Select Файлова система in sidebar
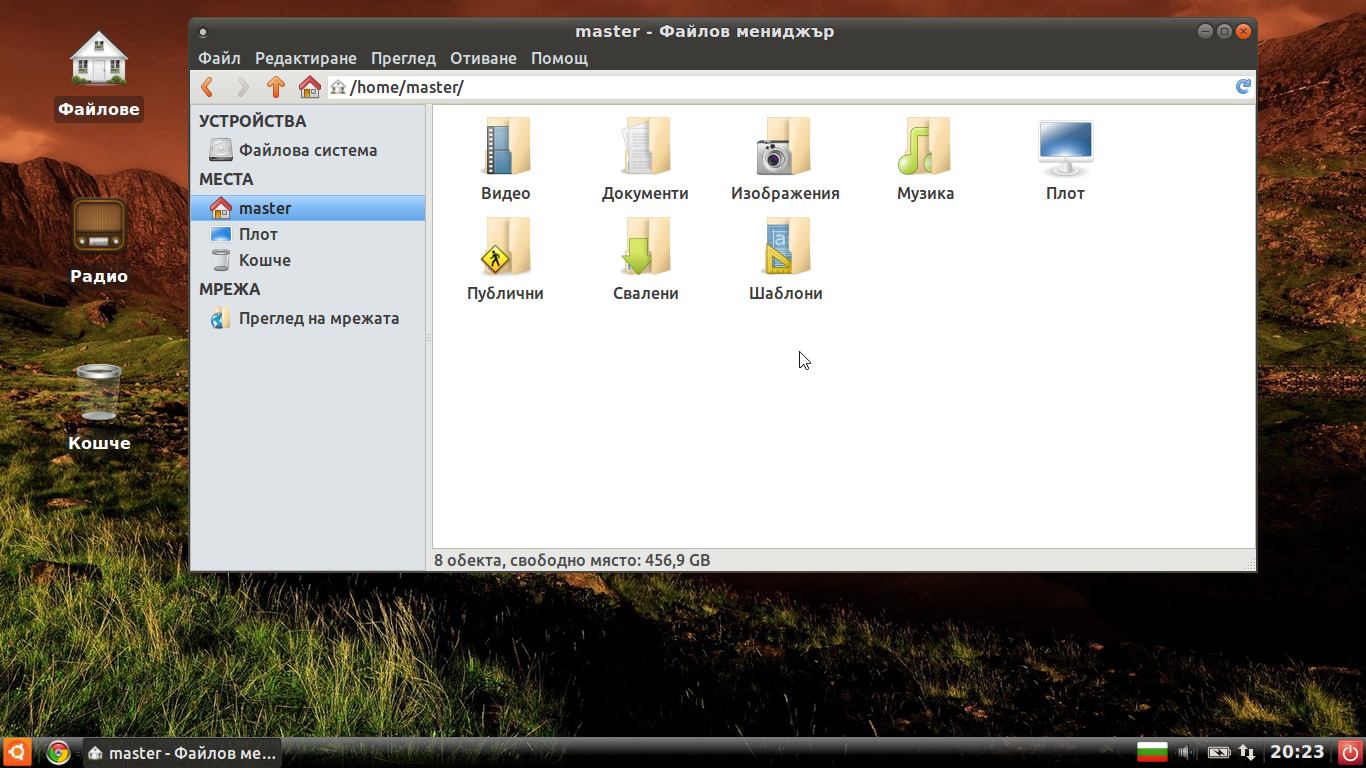This screenshot has height=768, width=1366. [308, 150]
